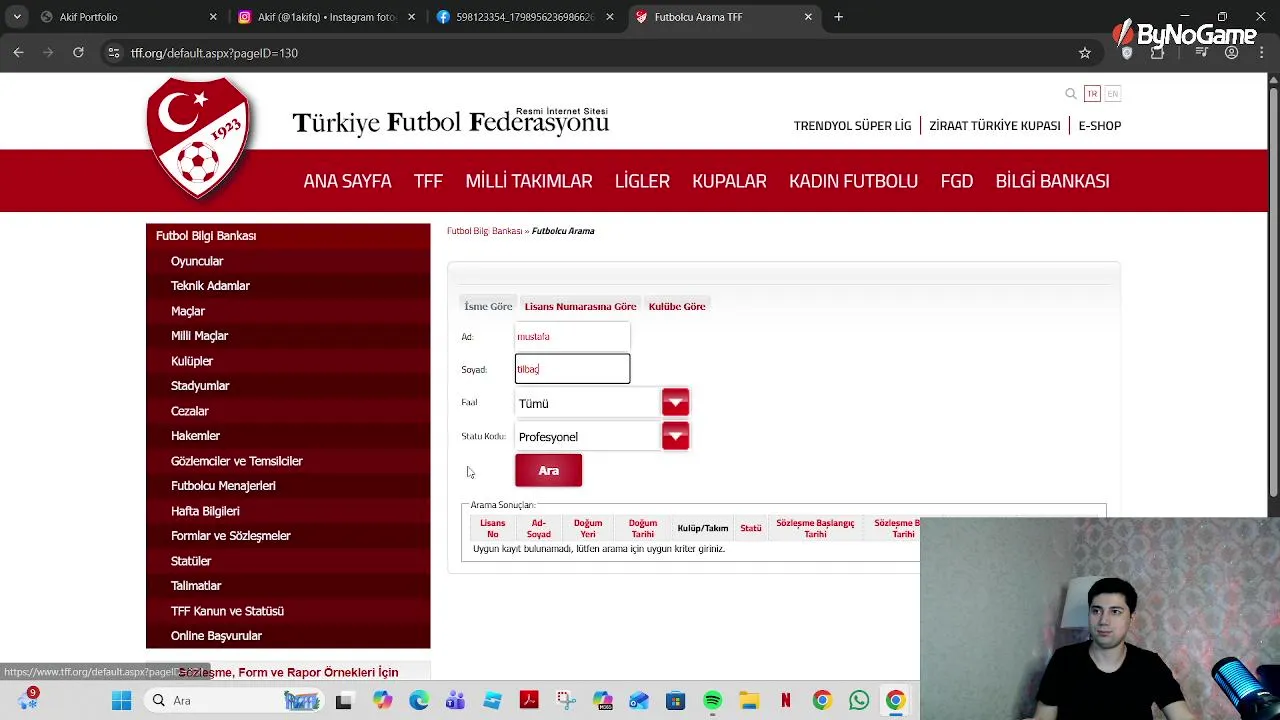This screenshot has width=1280, height=720.
Task: Click the red Ara search button
Action: (548, 471)
